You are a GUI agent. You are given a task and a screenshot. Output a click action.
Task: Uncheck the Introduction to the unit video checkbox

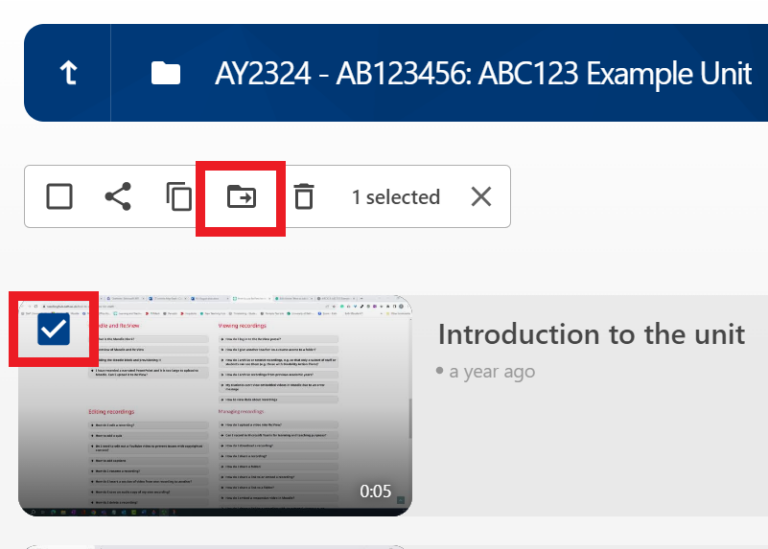[x=53, y=329]
